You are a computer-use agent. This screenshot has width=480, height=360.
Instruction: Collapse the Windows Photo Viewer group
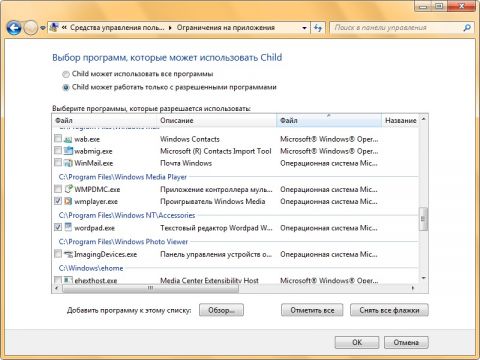tap(123, 242)
